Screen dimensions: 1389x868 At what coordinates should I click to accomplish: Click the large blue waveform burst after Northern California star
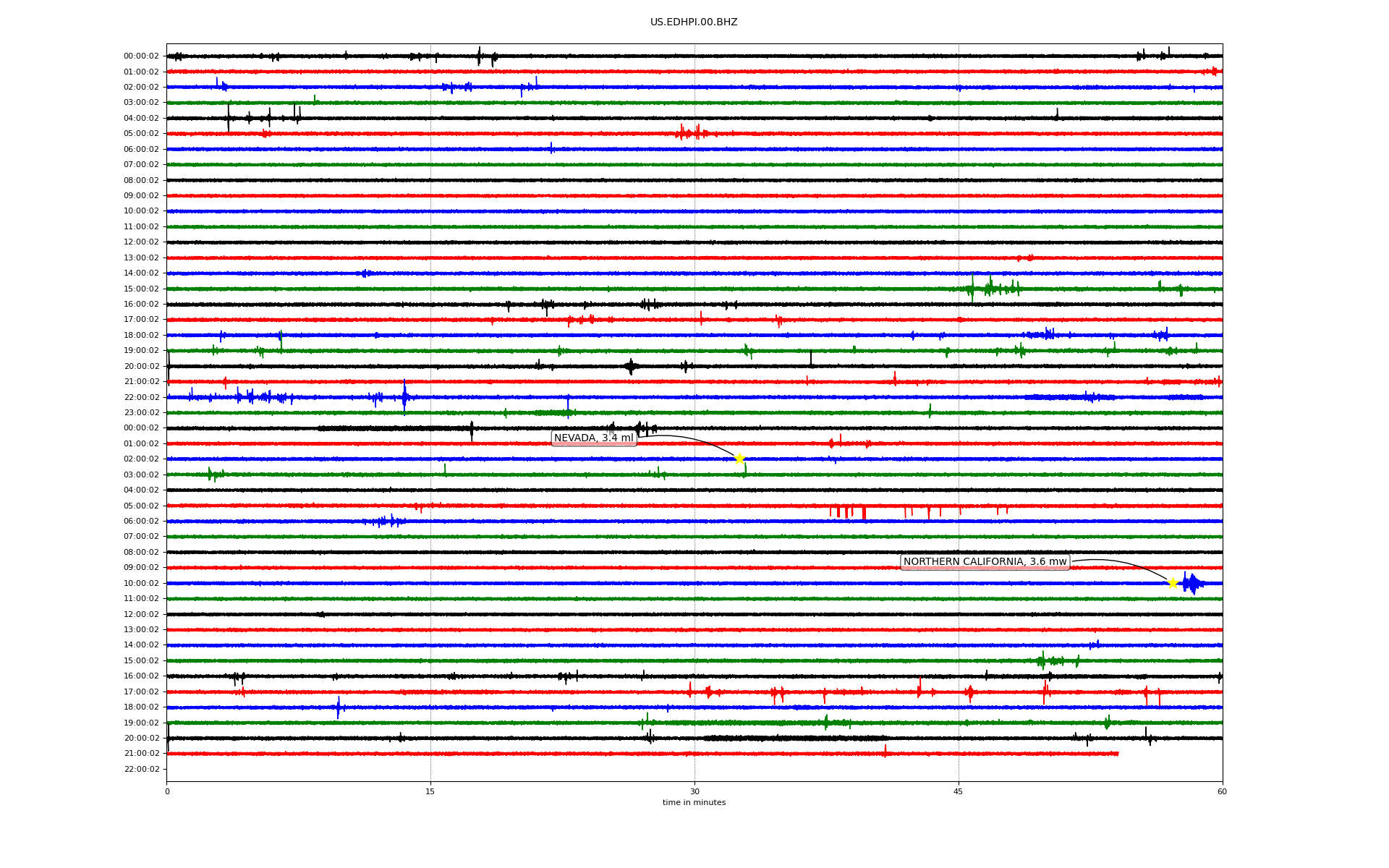pos(1192,583)
